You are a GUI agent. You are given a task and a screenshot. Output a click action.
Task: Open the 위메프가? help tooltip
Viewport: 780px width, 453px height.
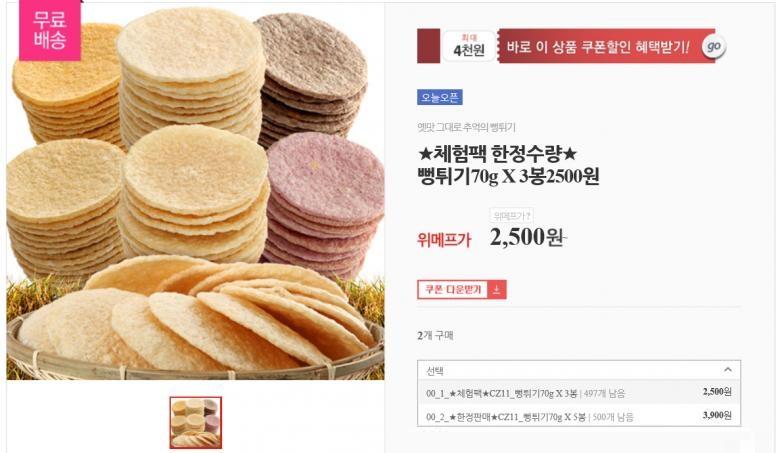point(511,215)
